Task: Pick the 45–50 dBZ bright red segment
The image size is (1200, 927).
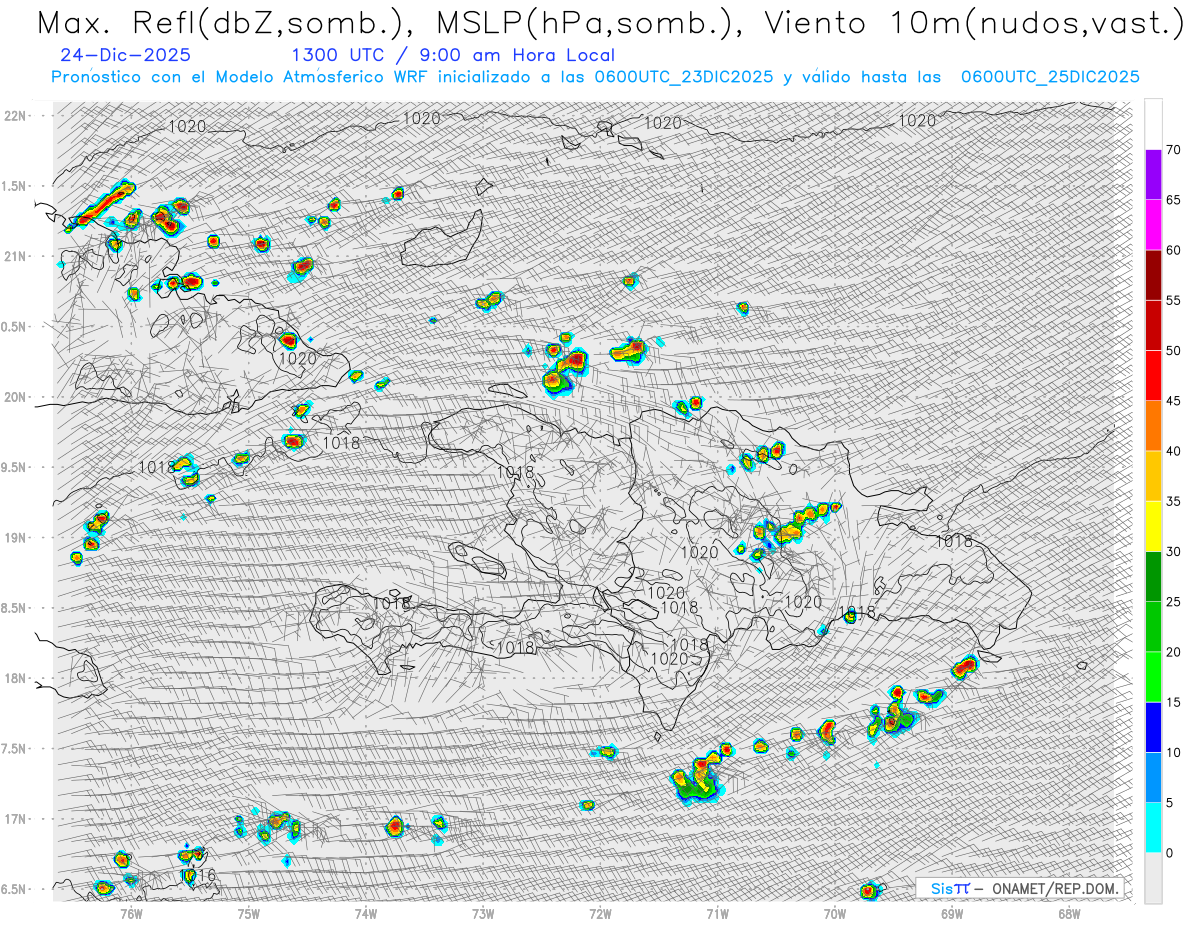Action: 1153,376
